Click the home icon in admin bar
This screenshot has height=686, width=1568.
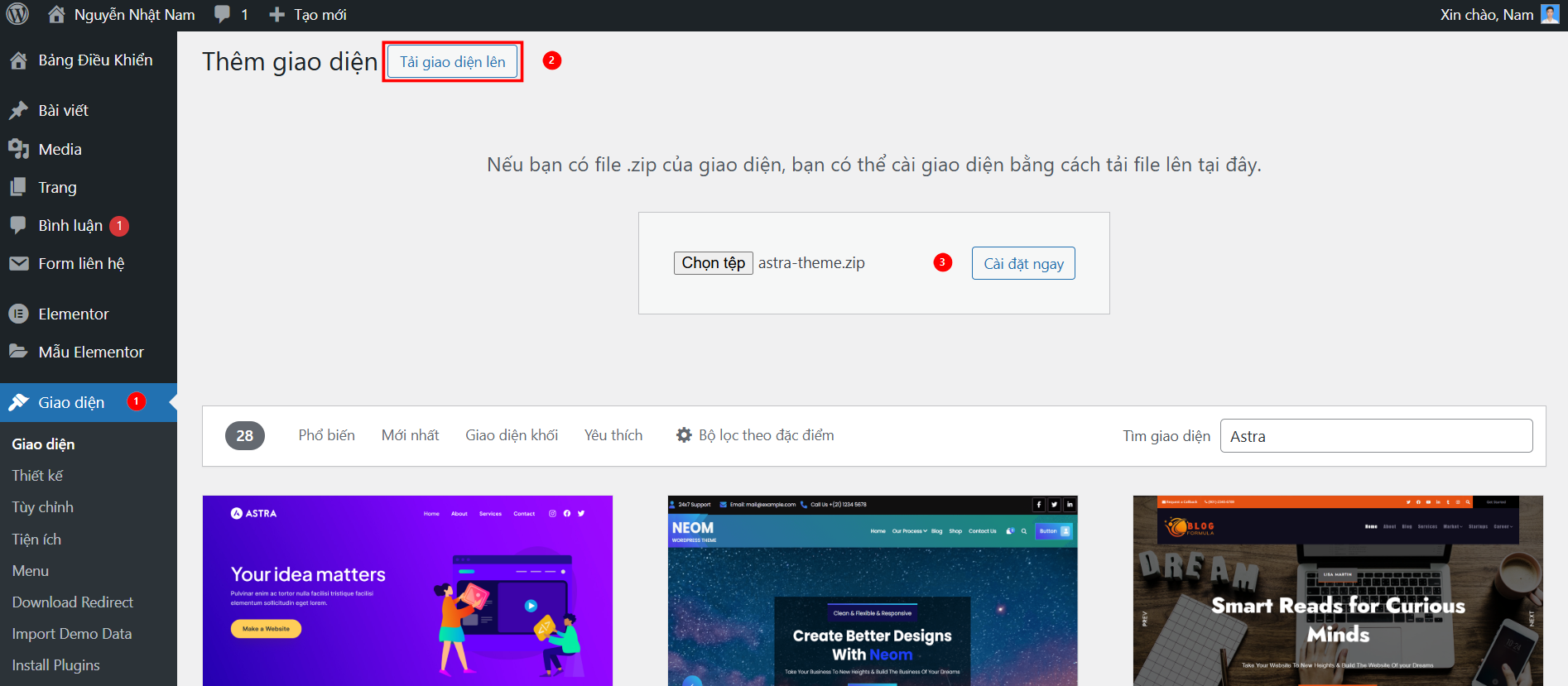pos(56,14)
